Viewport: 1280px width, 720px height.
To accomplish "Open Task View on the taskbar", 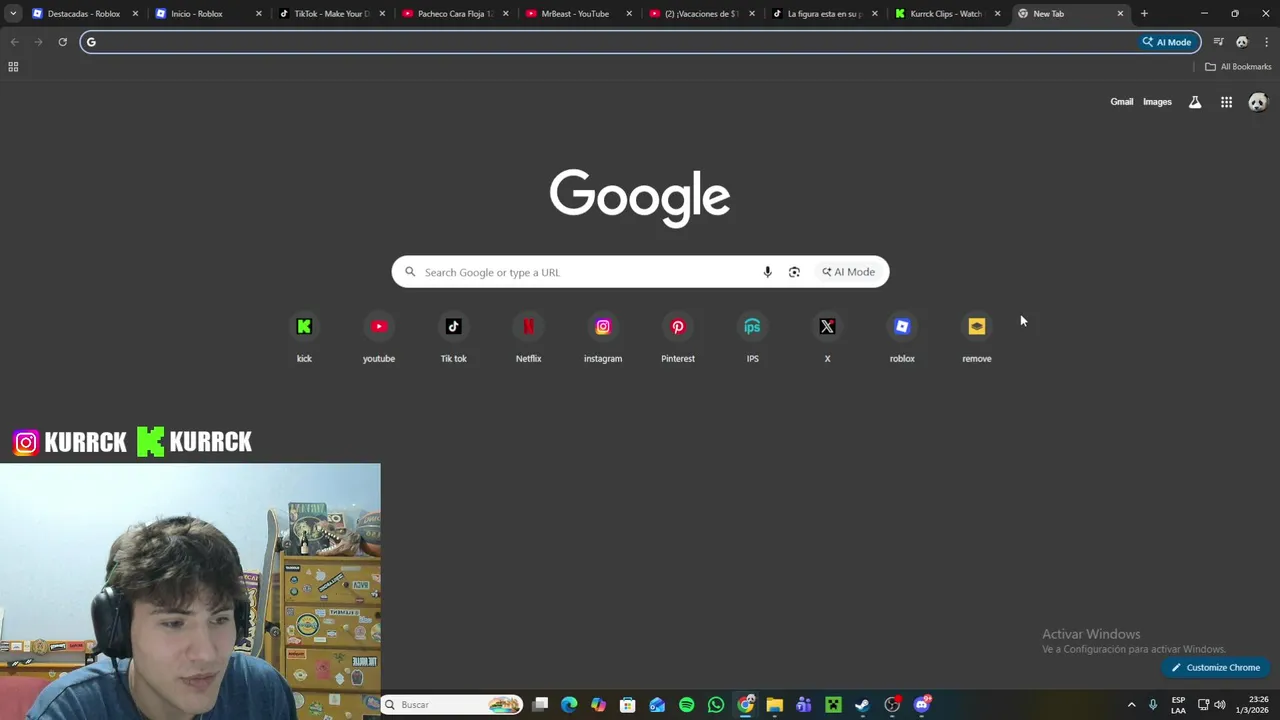I will pyautogui.click(x=540, y=705).
